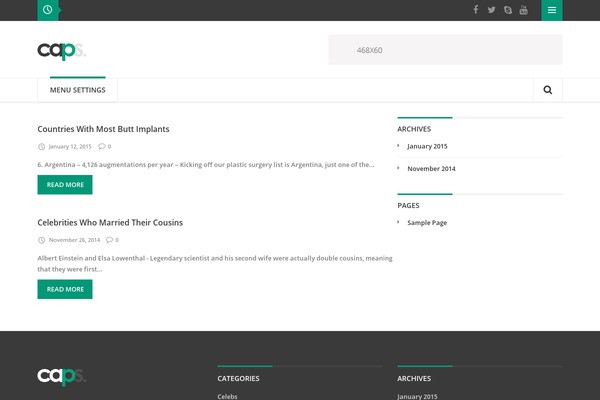Click the caps logo in footer

point(62,376)
